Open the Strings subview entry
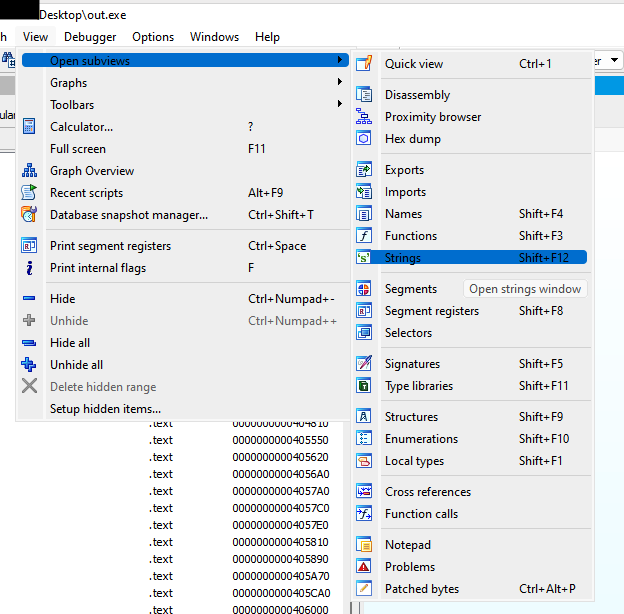 point(472,257)
